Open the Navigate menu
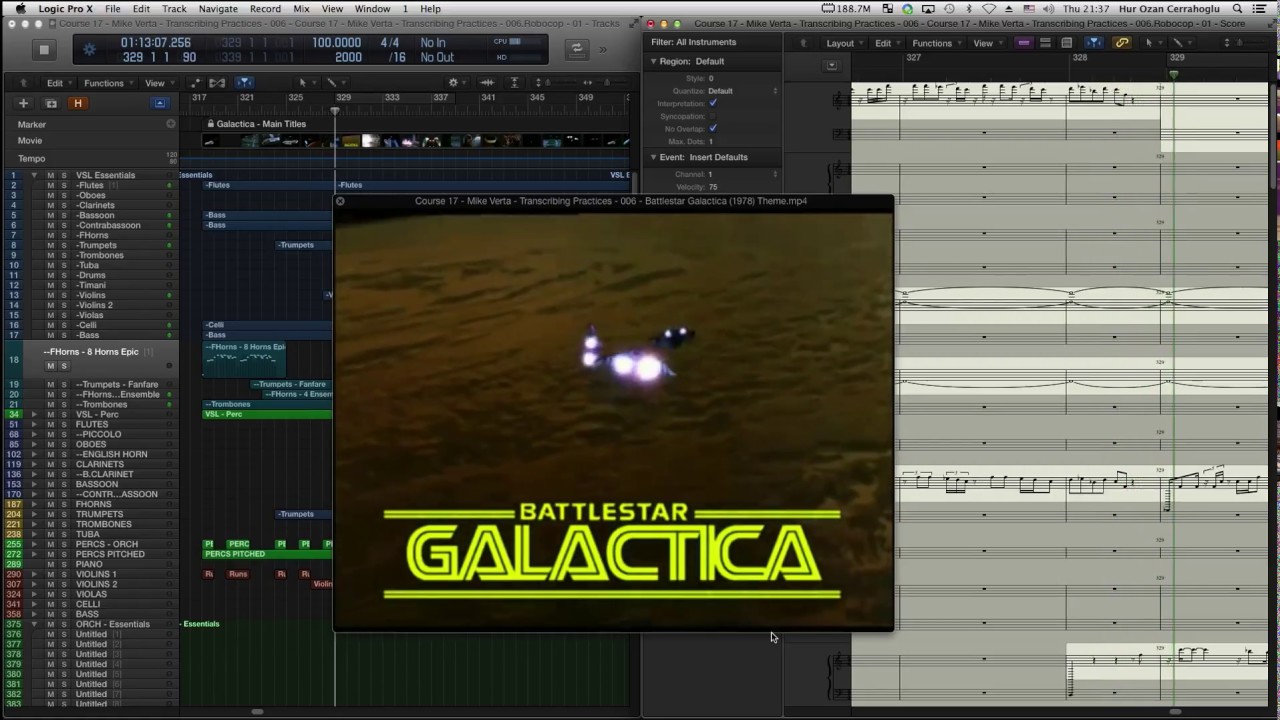The image size is (1280, 720). 218,9
